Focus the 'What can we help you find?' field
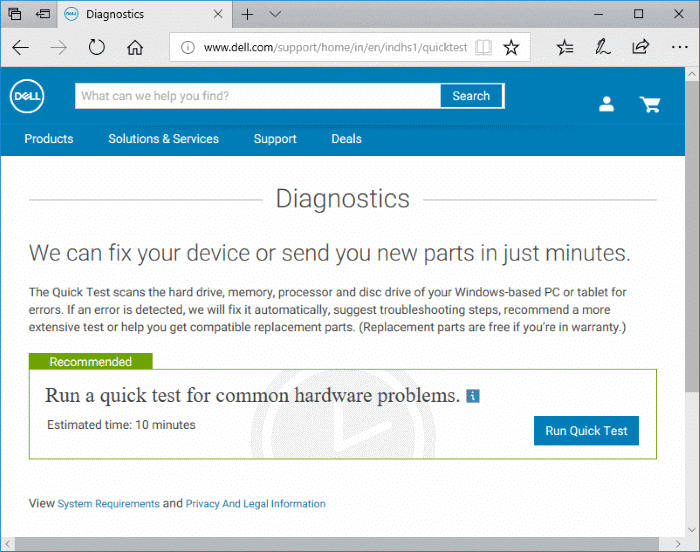700x552 pixels. point(258,96)
